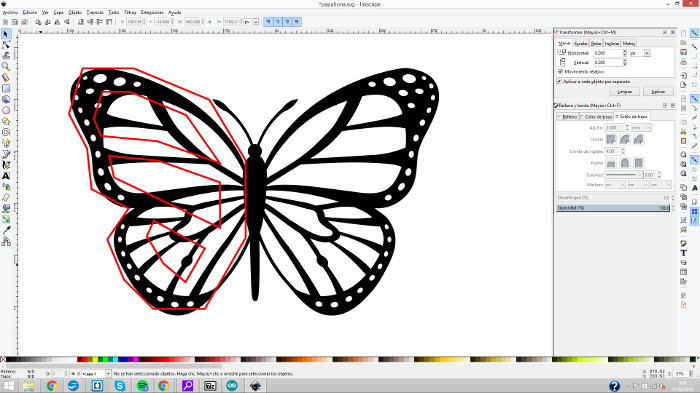Select the Calligraphy tool
Screen dimensions: 700x393
[x=6, y=165]
